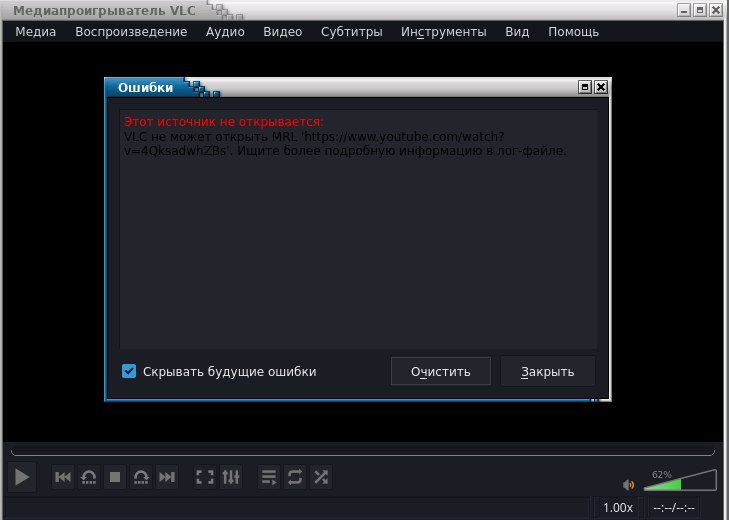Close the VLC main window

pos(716,10)
